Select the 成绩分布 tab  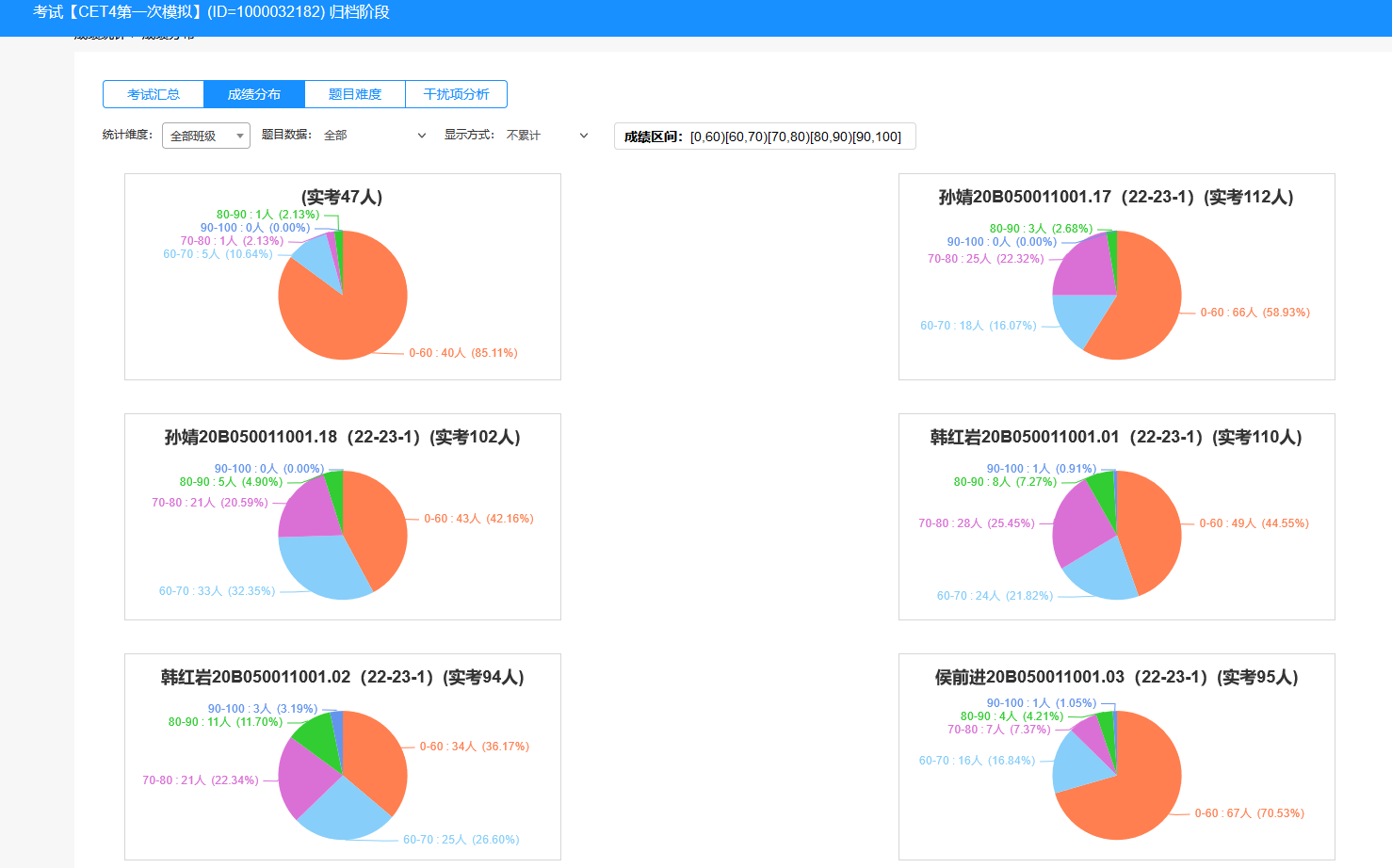click(254, 94)
